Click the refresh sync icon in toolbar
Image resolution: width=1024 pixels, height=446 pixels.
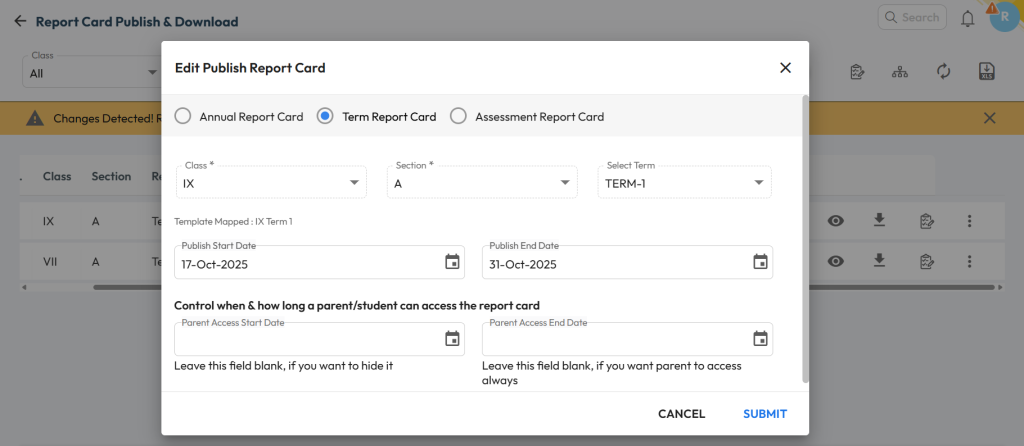coord(943,72)
